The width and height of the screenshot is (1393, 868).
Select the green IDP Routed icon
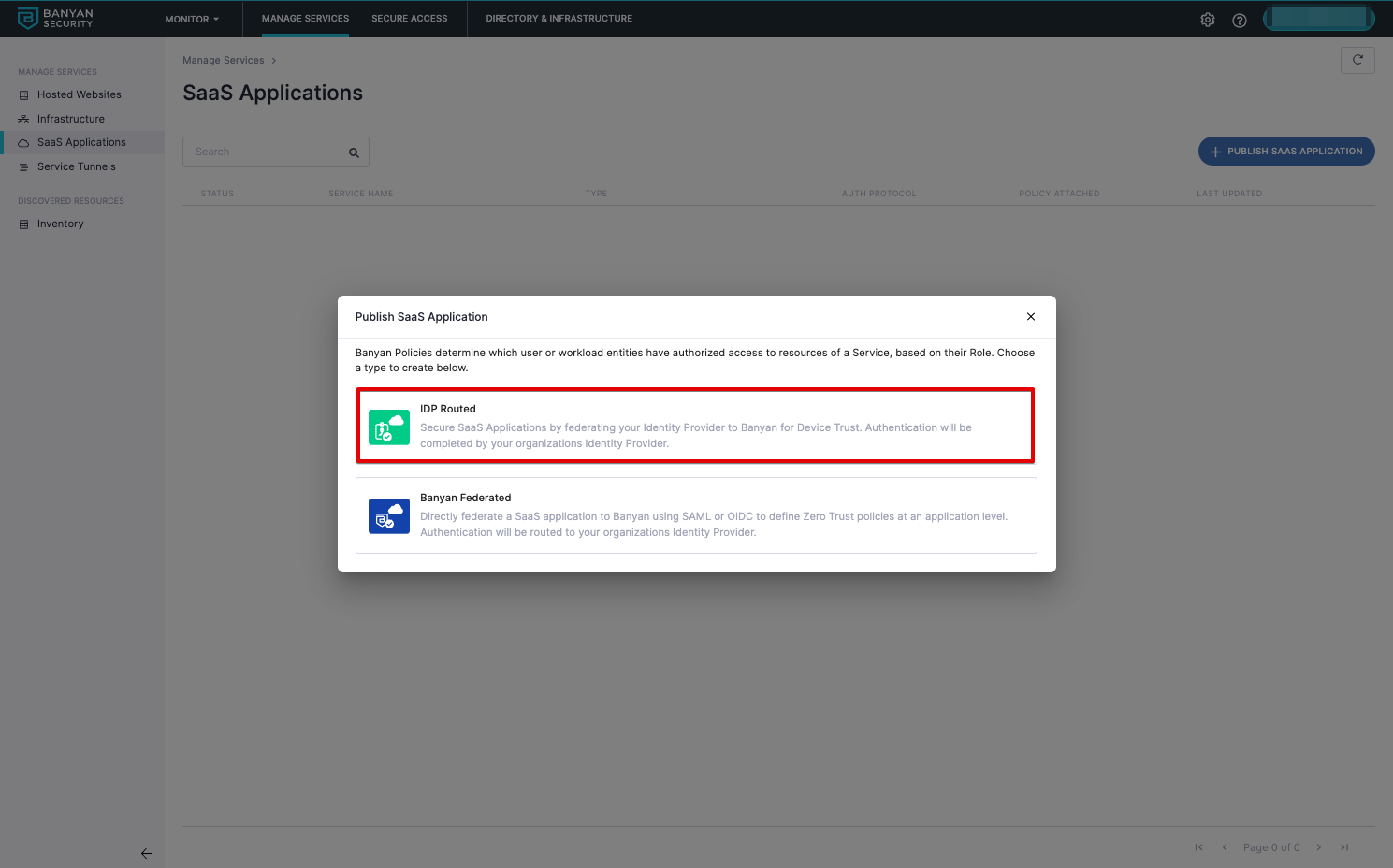tap(389, 427)
